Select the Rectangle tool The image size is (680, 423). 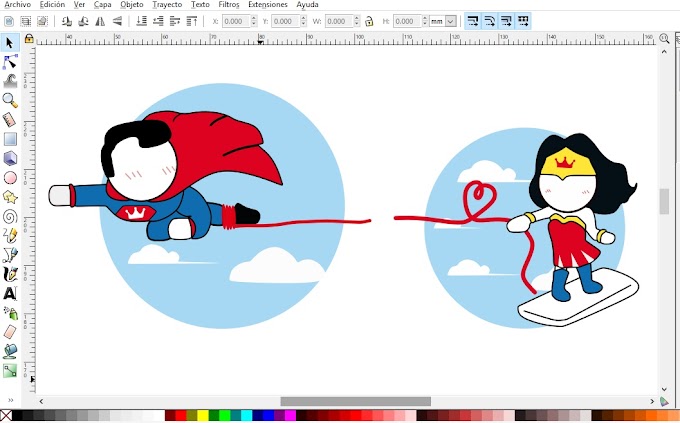10,139
